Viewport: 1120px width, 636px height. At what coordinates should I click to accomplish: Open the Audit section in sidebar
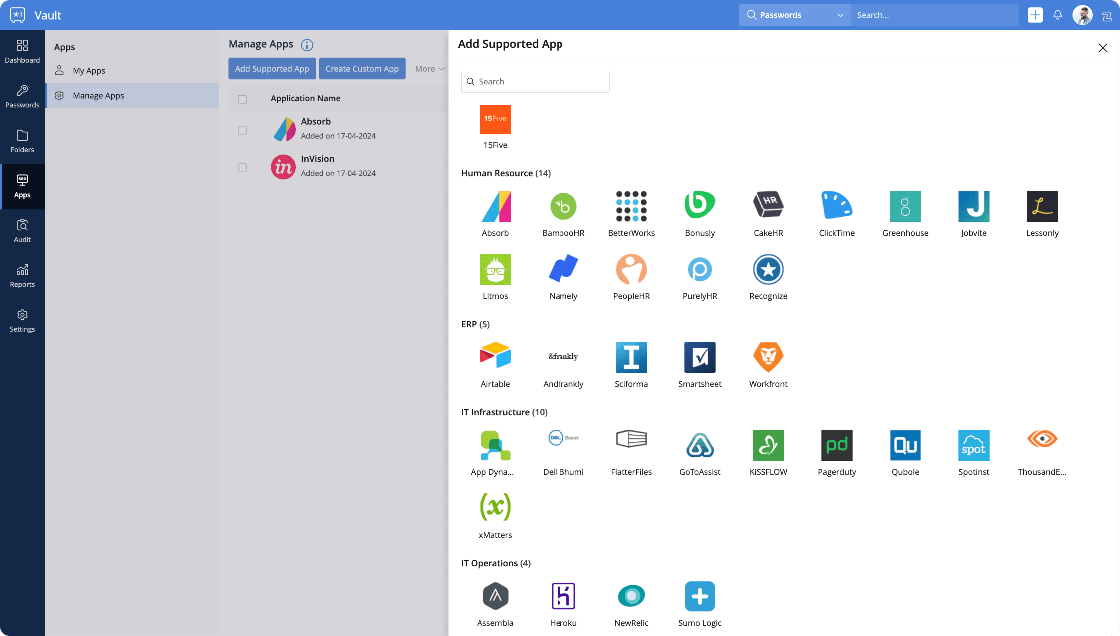[22, 230]
